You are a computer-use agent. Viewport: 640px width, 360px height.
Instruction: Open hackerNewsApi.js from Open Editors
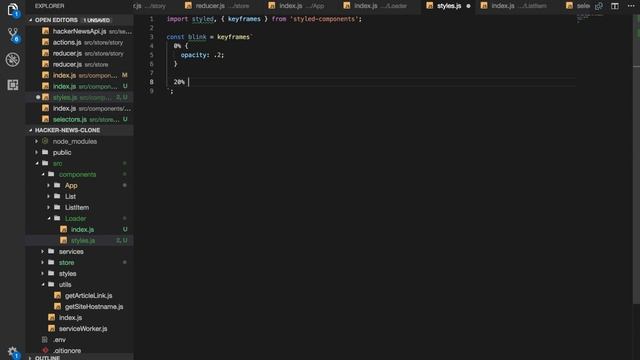tap(80, 31)
